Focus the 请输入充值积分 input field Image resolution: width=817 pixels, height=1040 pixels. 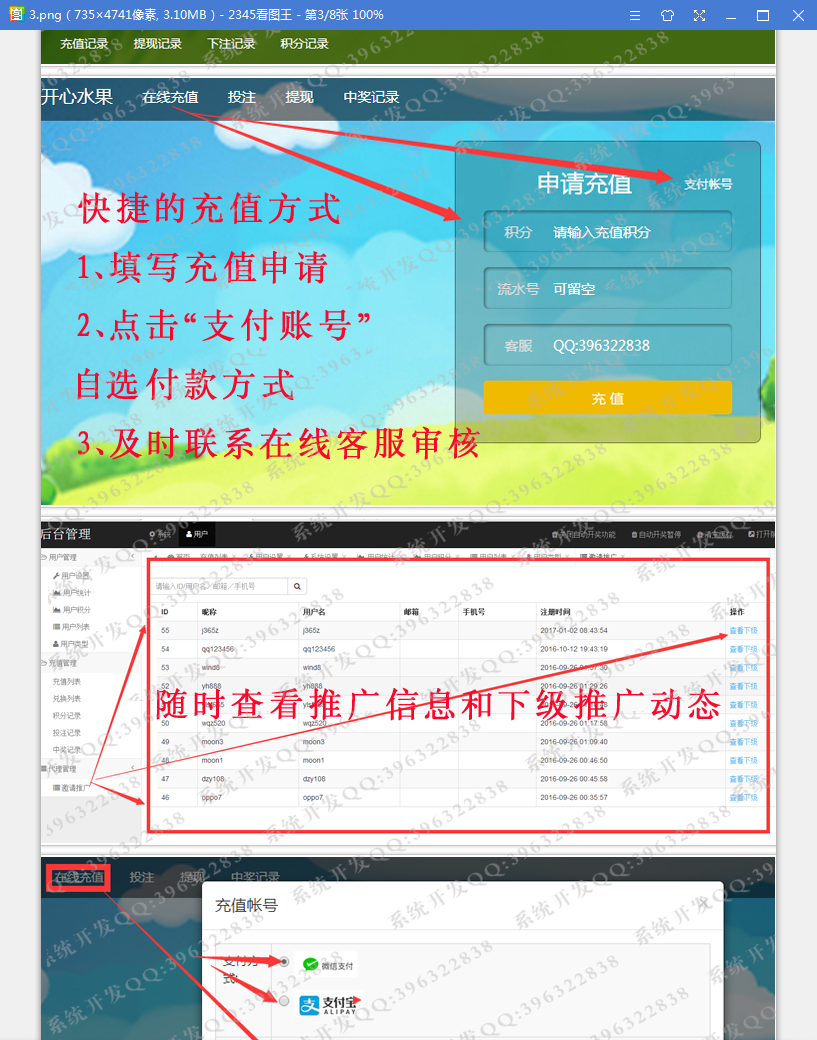coord(607,231)
